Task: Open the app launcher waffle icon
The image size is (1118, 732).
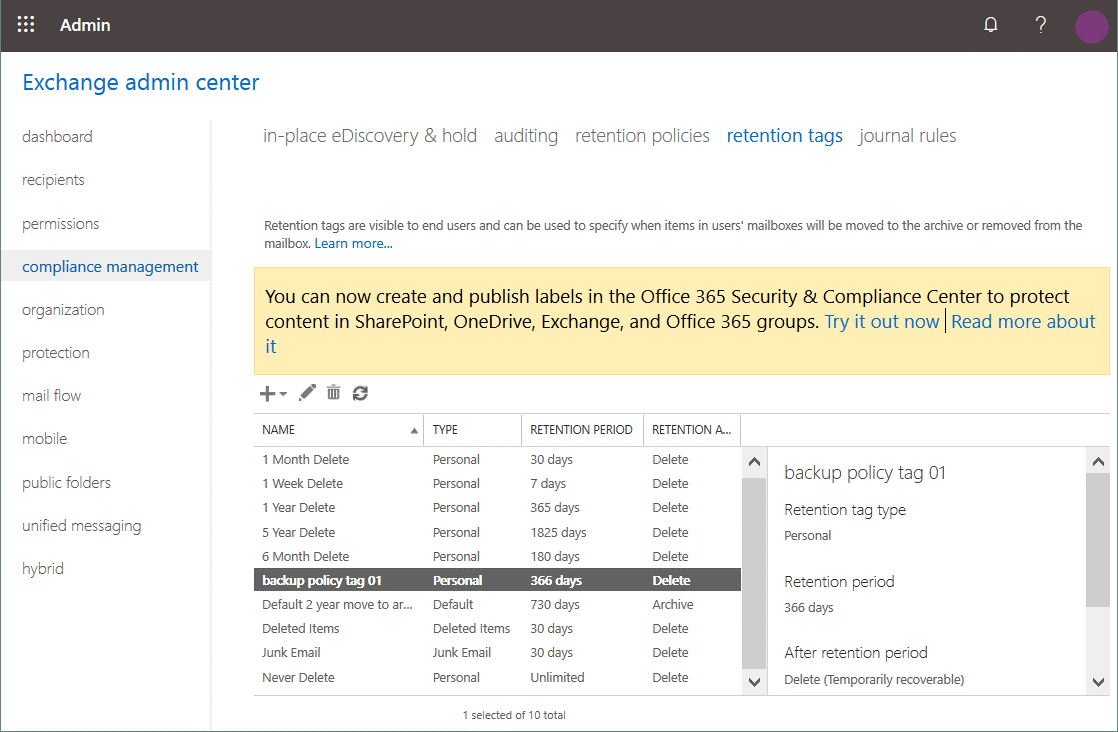Action: [x=26, y=25]
